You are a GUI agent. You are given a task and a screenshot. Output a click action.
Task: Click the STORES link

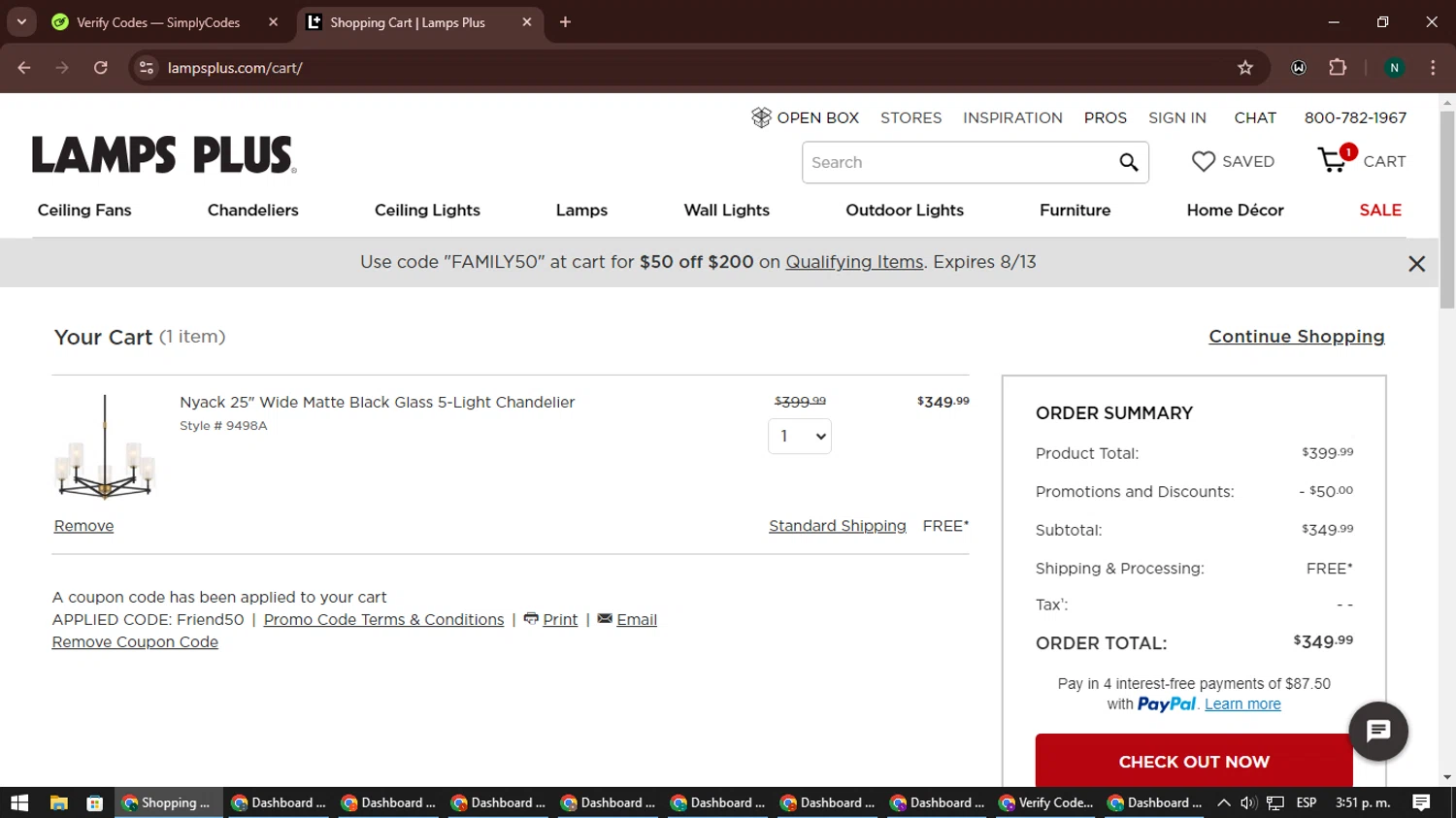click(911, 117)
